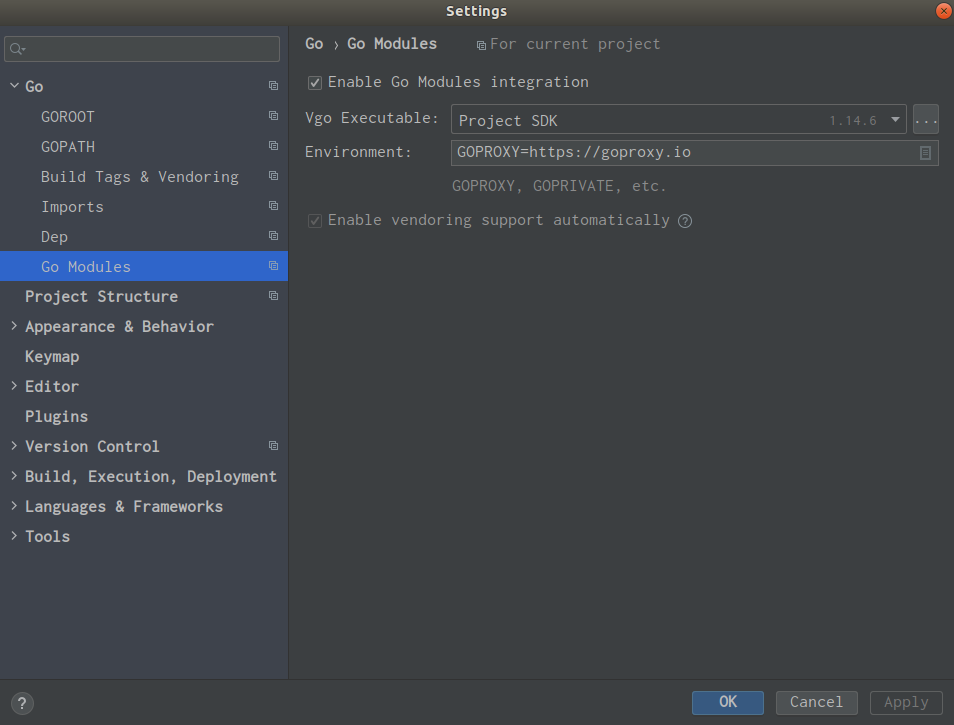The height and width of the screenshot is (725, 954).
Task: Click the search magnifier icon
Action: click(17, 49)
